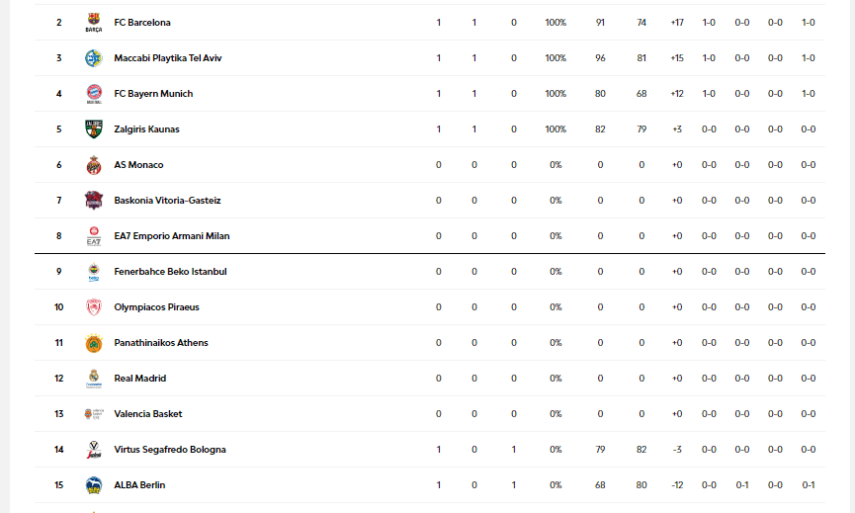
Task: Click the FC Barcelona club logo
Action: tap(93, 23)
